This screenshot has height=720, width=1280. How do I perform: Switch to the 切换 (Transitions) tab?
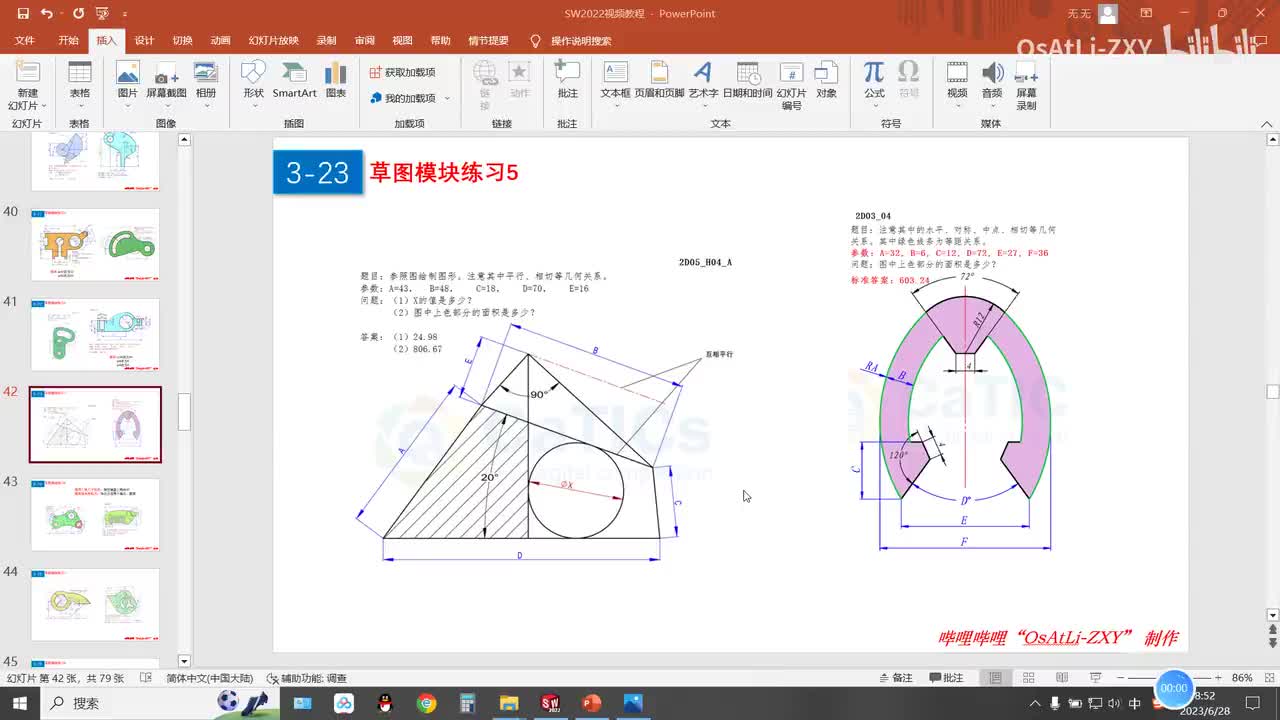[182, 41]
